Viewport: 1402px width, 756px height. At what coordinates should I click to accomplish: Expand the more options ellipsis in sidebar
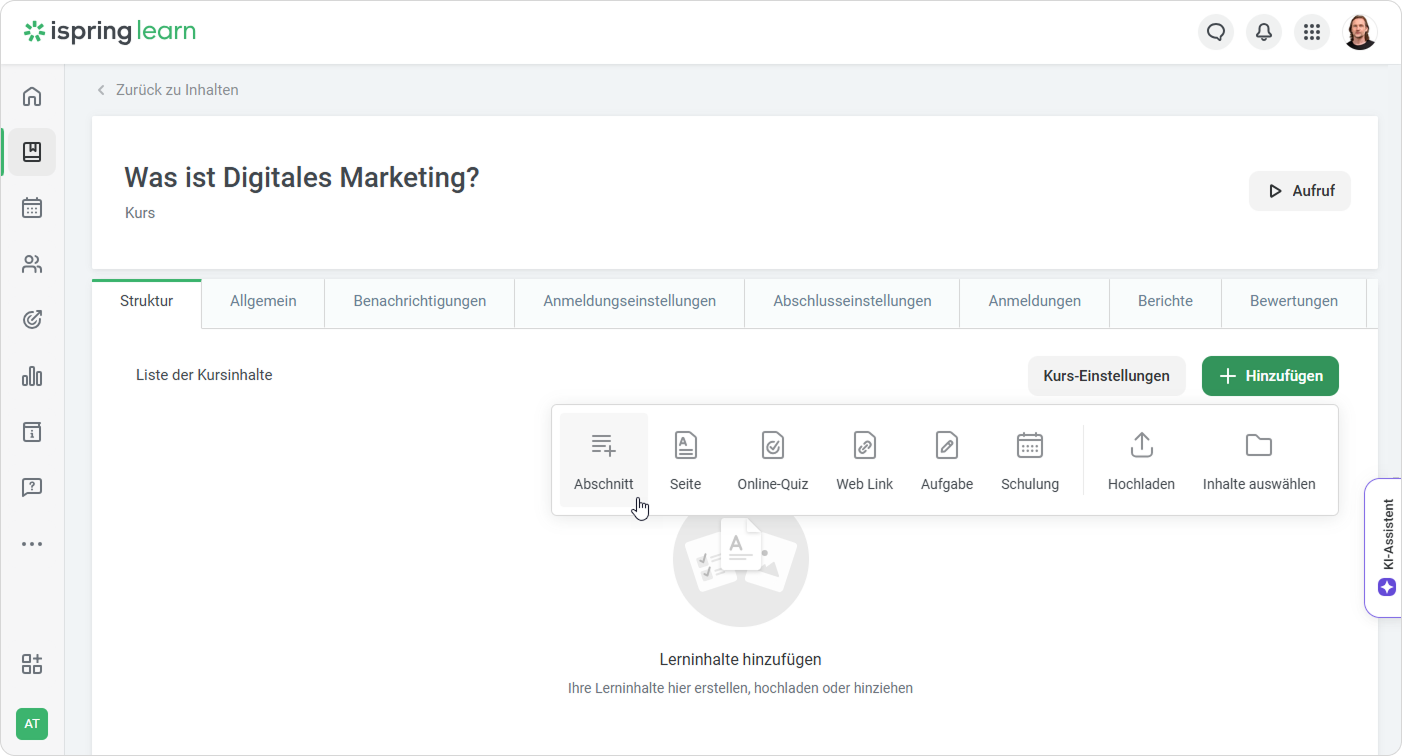click(32, 544)
